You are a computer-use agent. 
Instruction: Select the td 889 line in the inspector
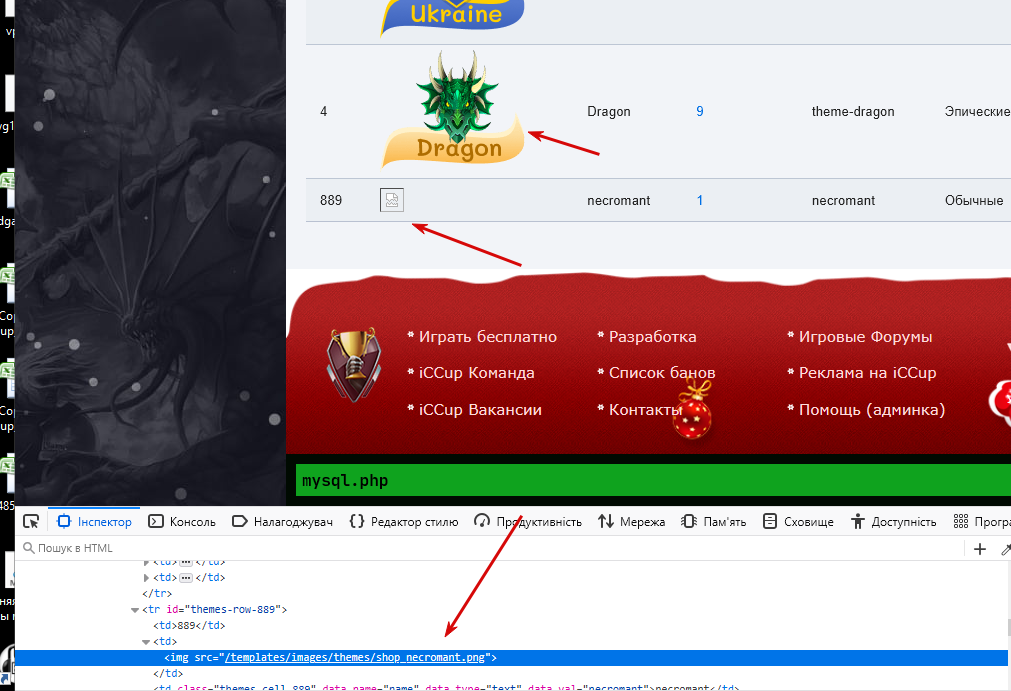(189, 625)
